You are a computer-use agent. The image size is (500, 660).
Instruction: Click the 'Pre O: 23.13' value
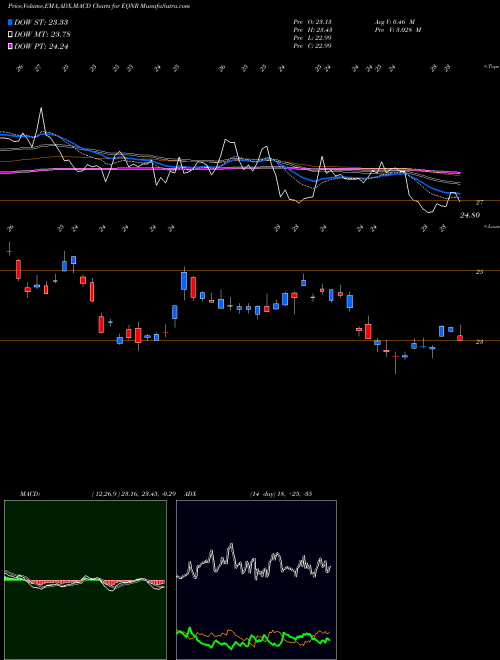click(x=313, y=22)
